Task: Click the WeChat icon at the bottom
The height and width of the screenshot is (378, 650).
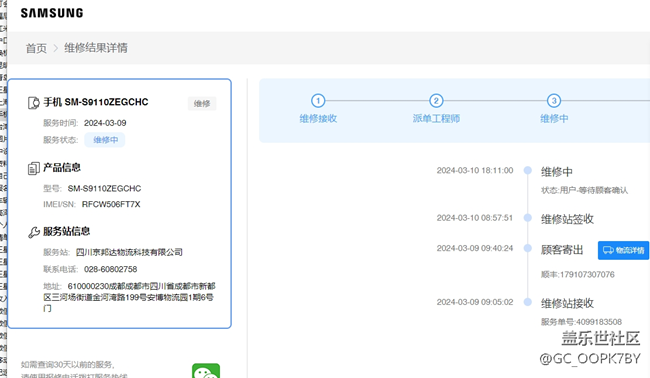Action: pos(206,371)
